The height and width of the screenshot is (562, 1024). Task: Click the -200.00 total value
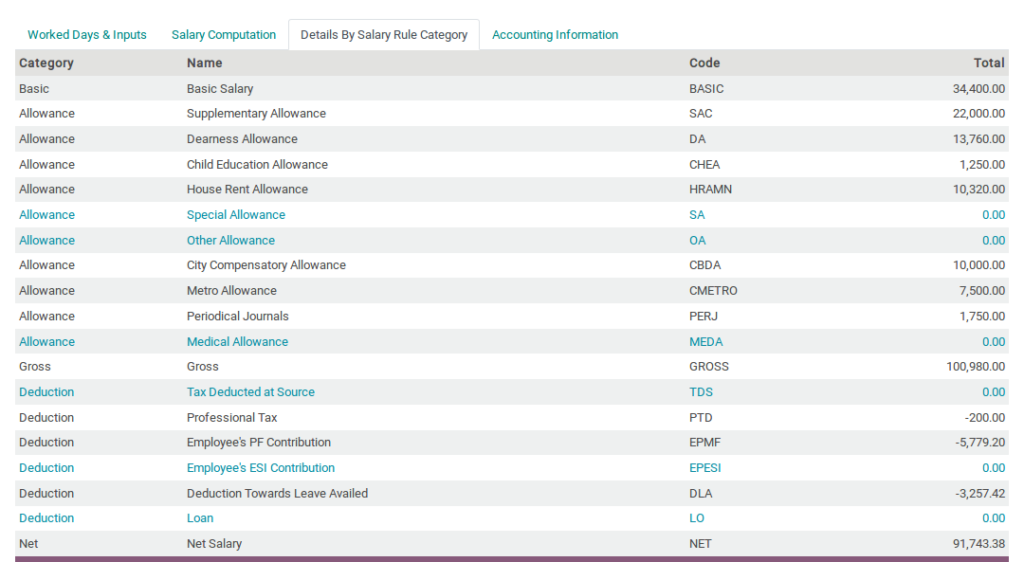tap(985, 417)
